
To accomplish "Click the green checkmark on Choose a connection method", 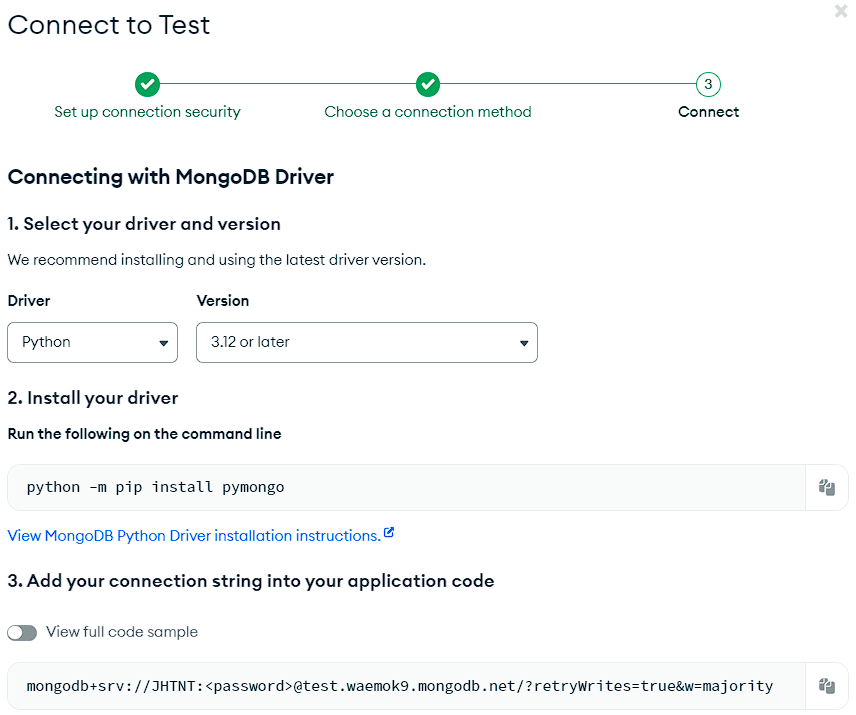I will pos(428,85).
